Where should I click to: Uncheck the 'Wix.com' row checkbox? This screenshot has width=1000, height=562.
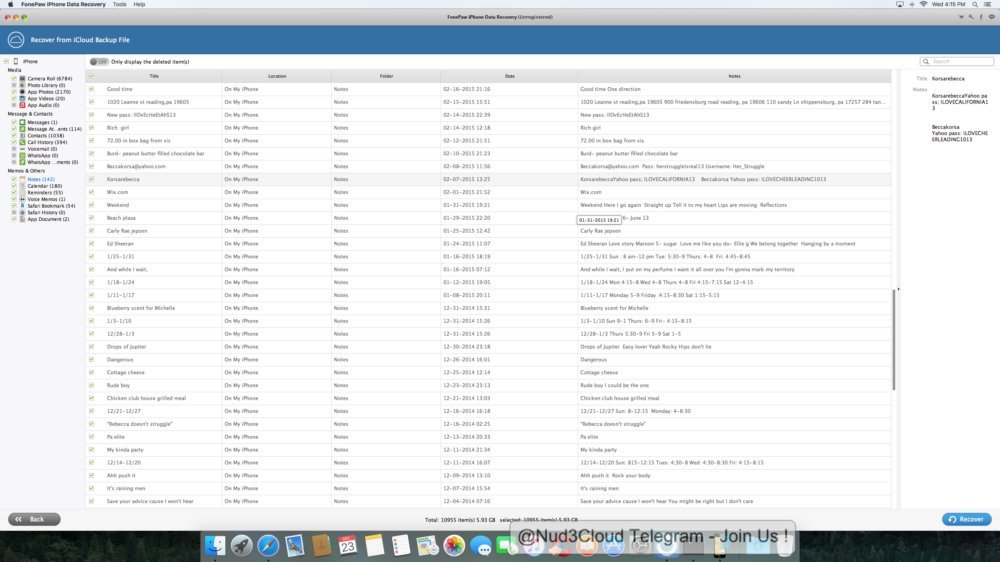pyautogui.click(x=91, y=192)
